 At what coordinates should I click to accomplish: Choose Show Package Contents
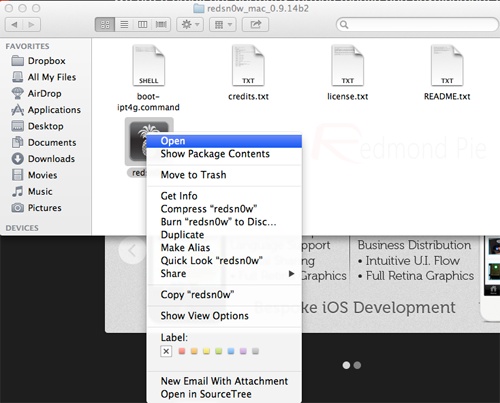(x=224, y=154)
